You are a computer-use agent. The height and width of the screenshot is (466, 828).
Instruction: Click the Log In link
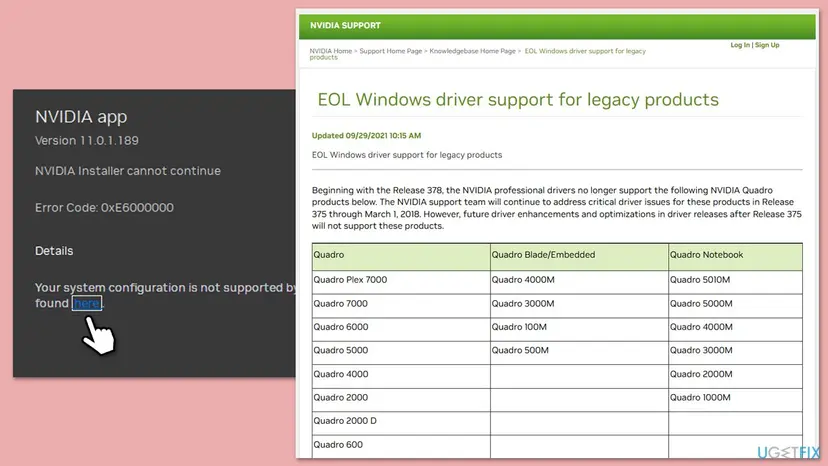tap(740, 45)
